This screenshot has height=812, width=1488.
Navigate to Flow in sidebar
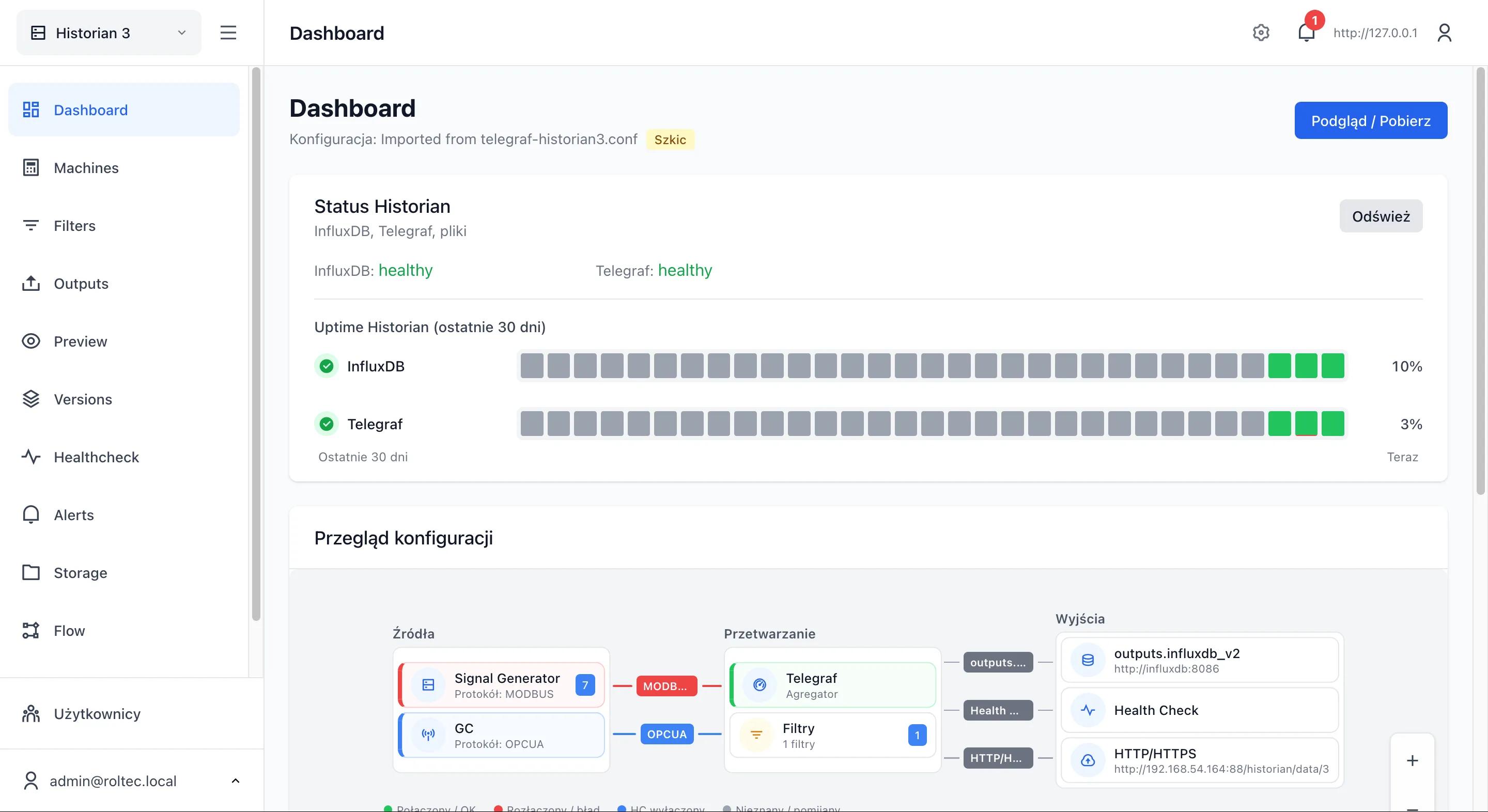click(123, 630)
